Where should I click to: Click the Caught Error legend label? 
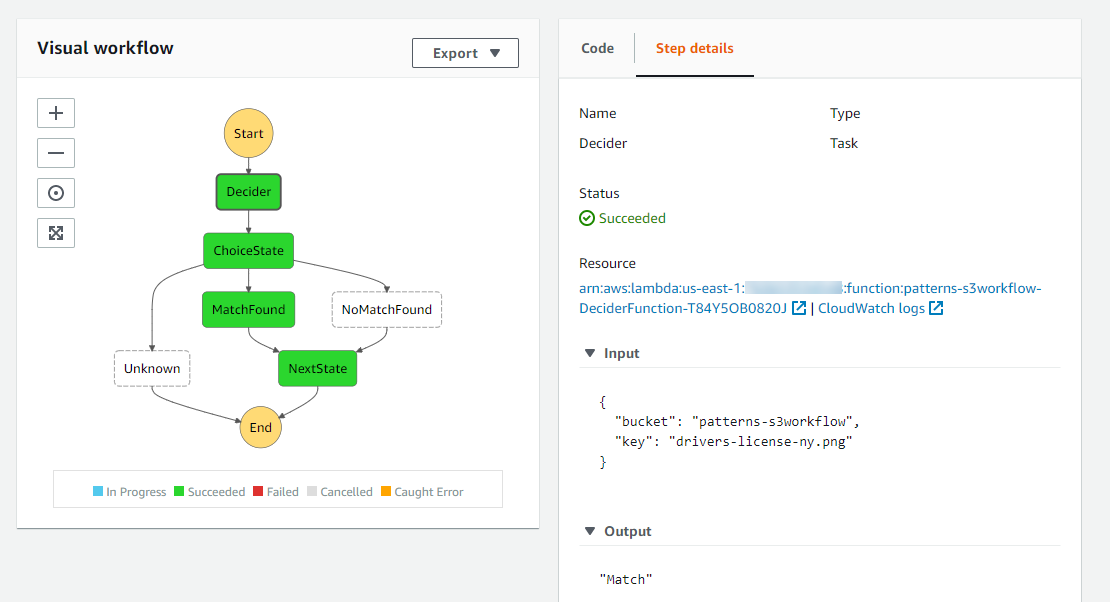(x=429, y=492)
